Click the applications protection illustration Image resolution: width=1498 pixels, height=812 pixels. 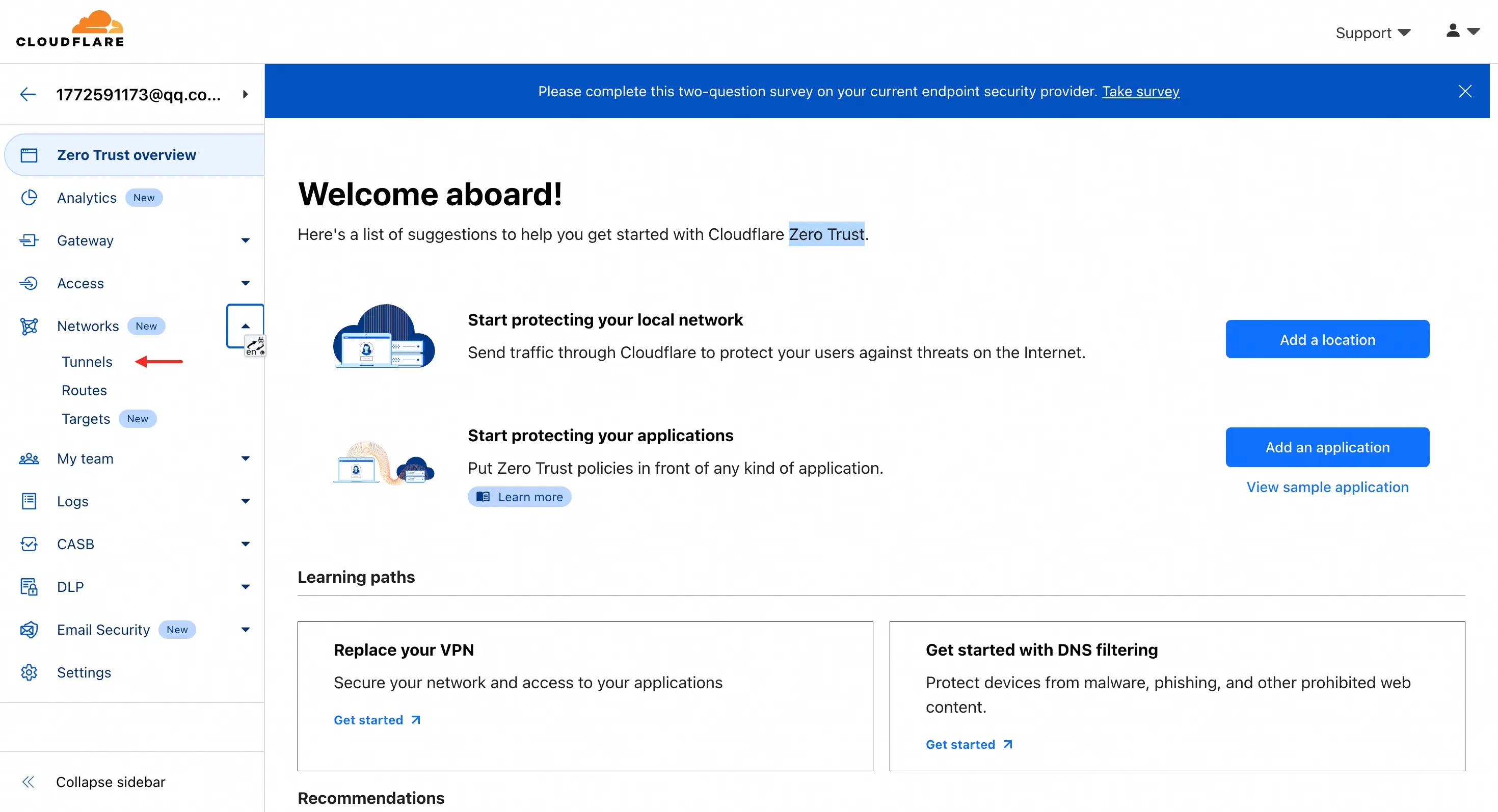384,463
